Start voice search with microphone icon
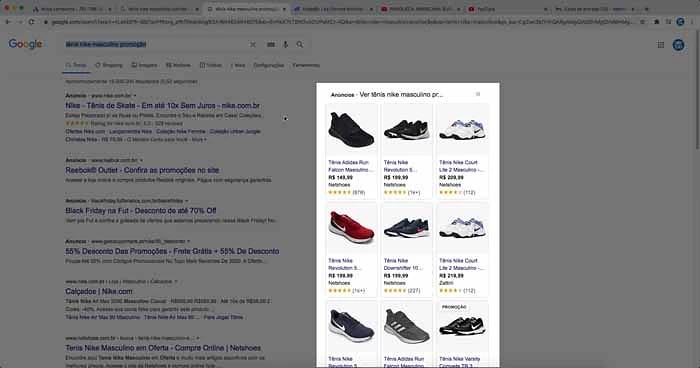Screen dimensions: 700x368 point(285,45)
